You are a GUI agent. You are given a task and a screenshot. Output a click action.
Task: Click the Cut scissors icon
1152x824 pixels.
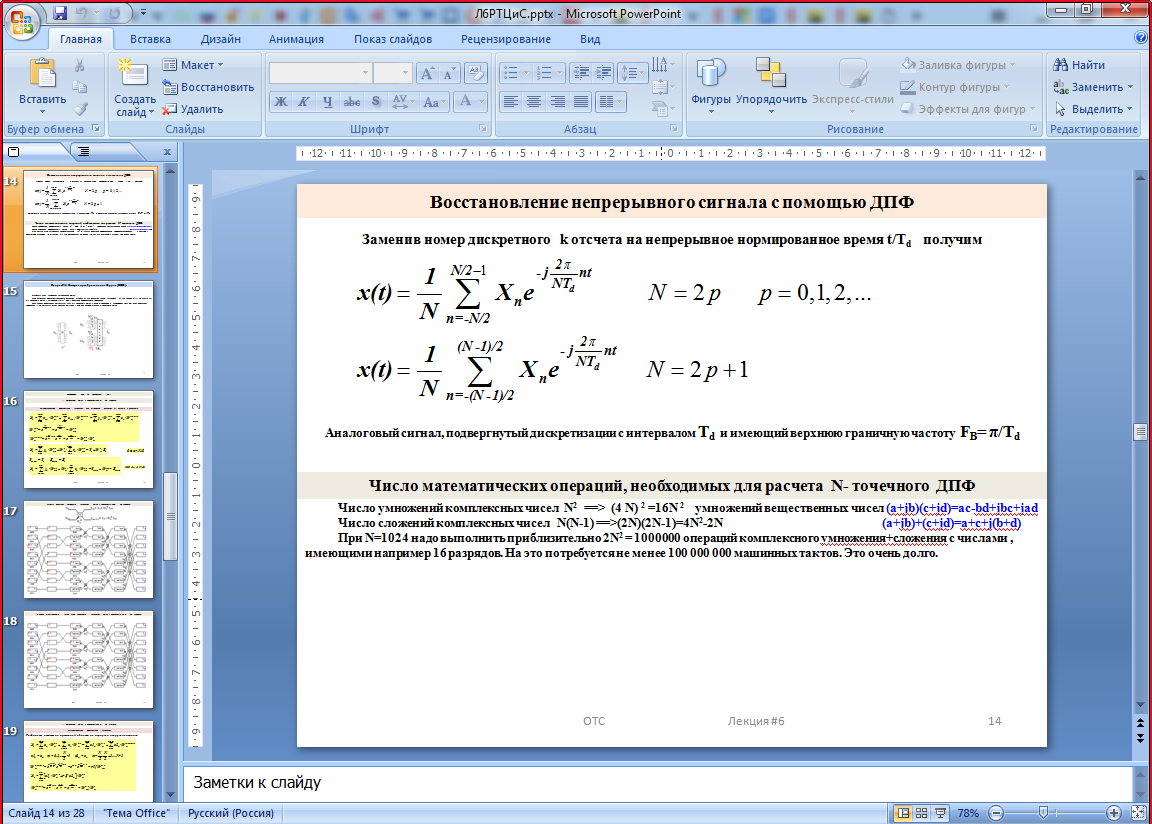80,65
